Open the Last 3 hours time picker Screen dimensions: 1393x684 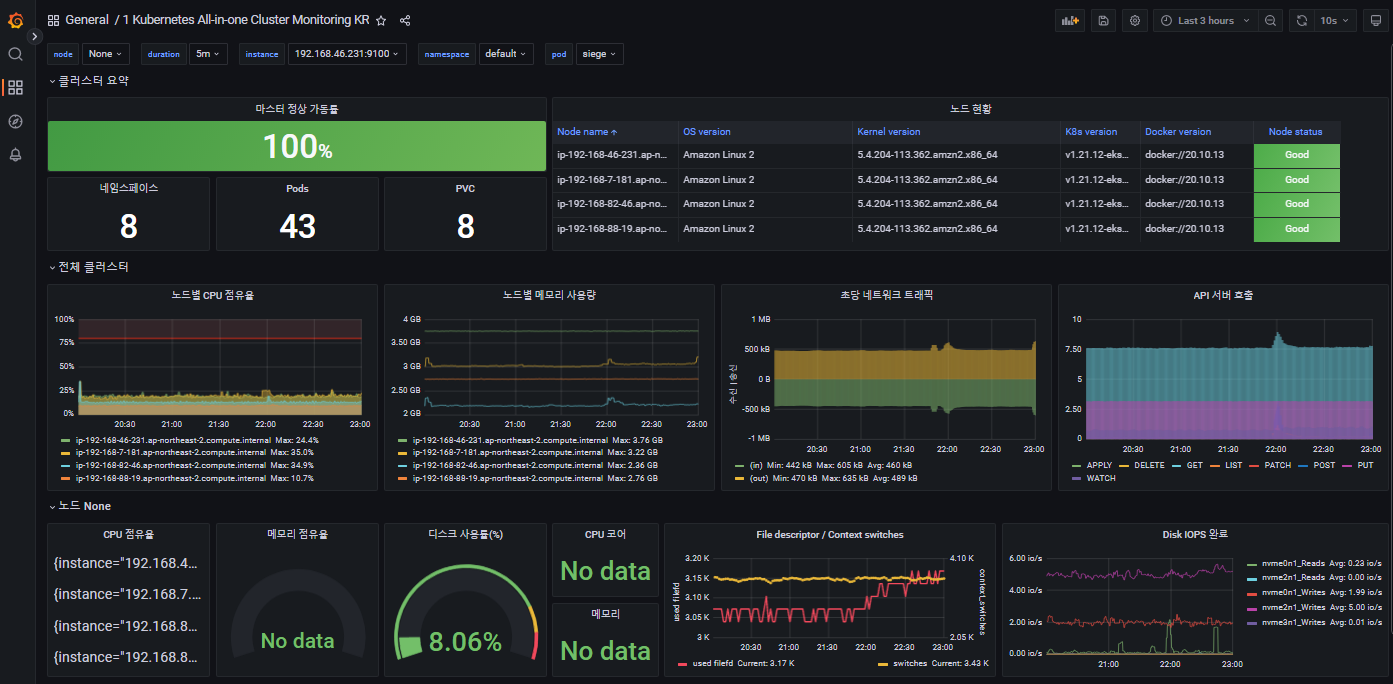coord(1205,20)
